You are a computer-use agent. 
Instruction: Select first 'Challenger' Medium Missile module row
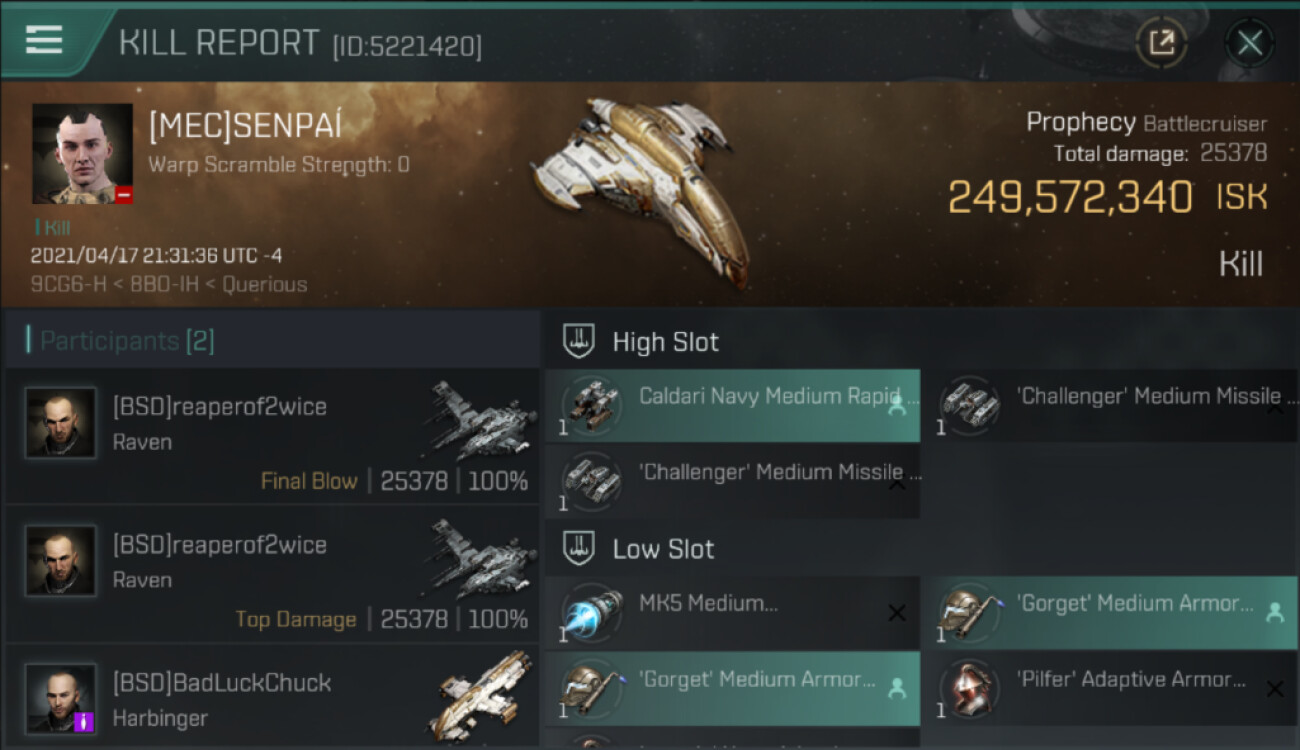point(1107,405)
